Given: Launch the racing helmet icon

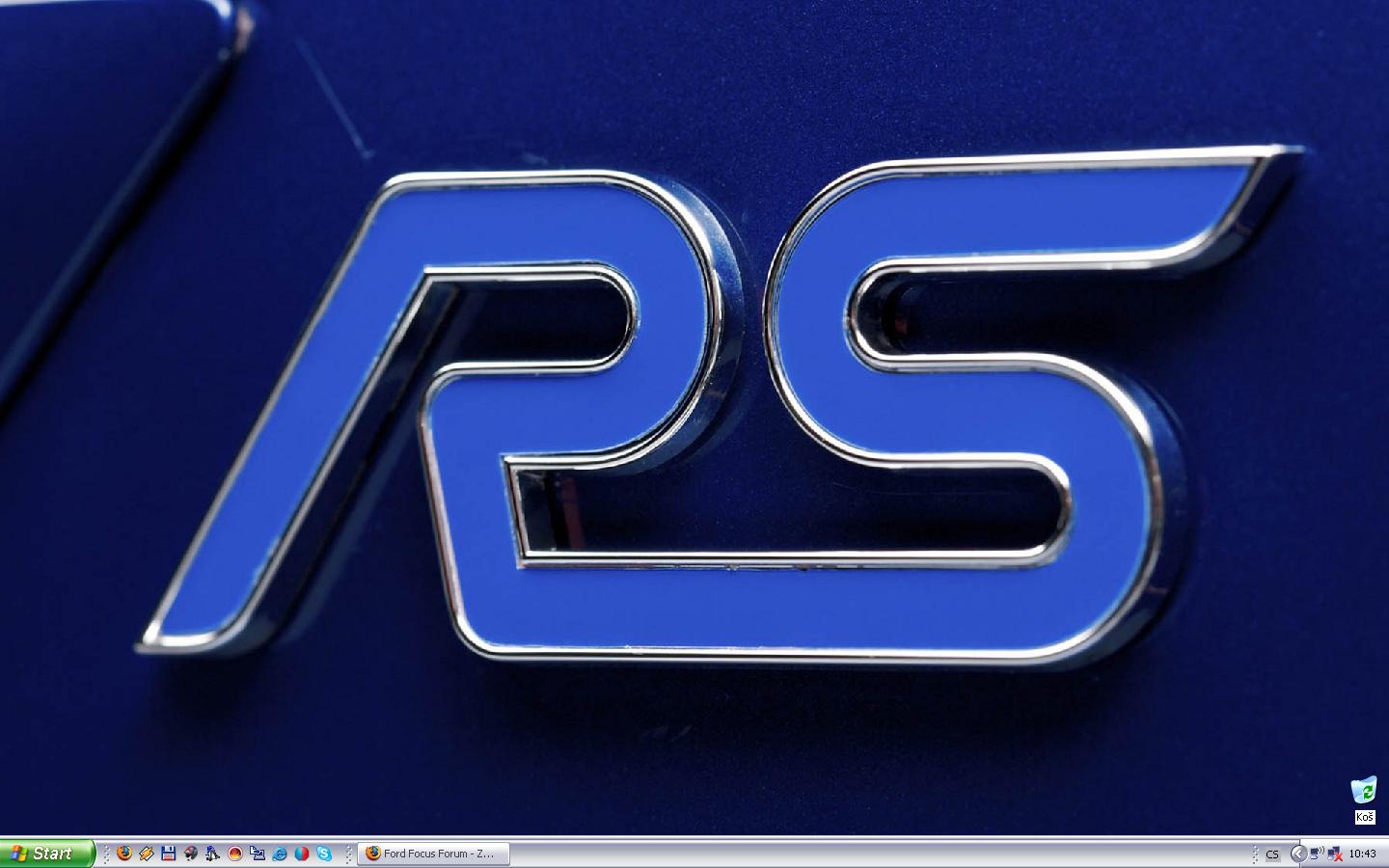Looking at the screenshot, I should pyautogui.click(x=191, y=854).
